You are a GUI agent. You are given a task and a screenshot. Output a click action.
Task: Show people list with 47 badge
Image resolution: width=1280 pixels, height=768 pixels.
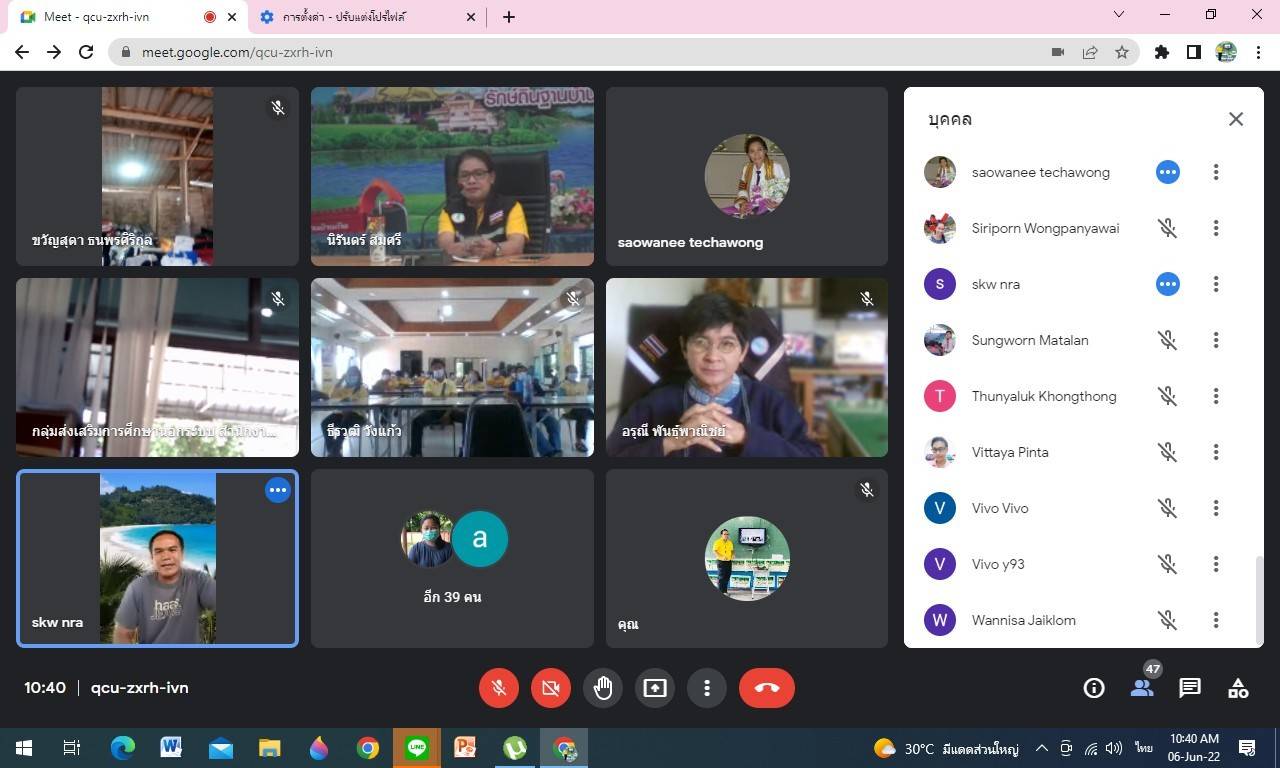1142,688
